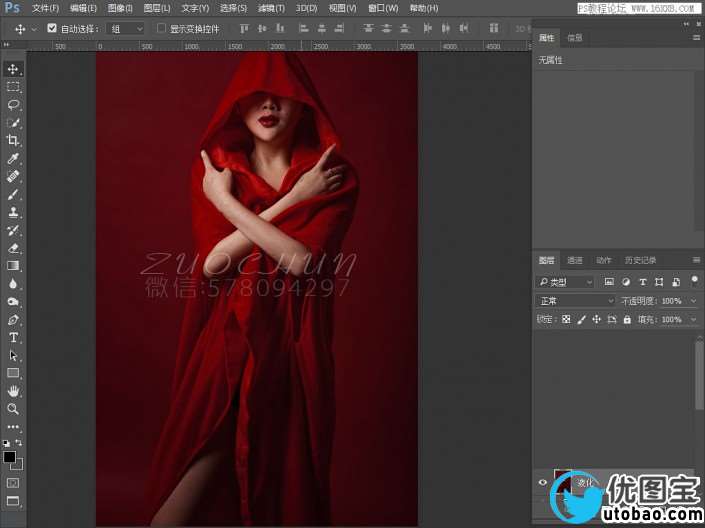Viewport: 705px width, 528px height.
Task: Swap foreground and background colors
Action: tap(19, 443)
